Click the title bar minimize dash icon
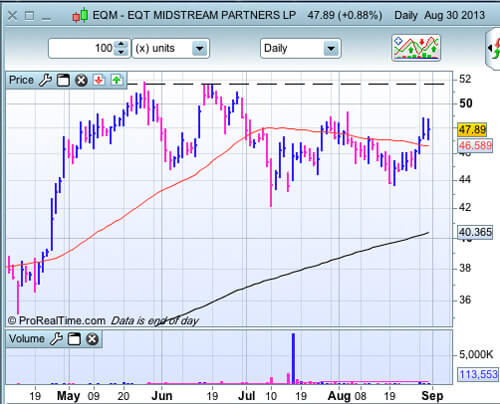The image size is (500, 404). (x=46, y=19)
